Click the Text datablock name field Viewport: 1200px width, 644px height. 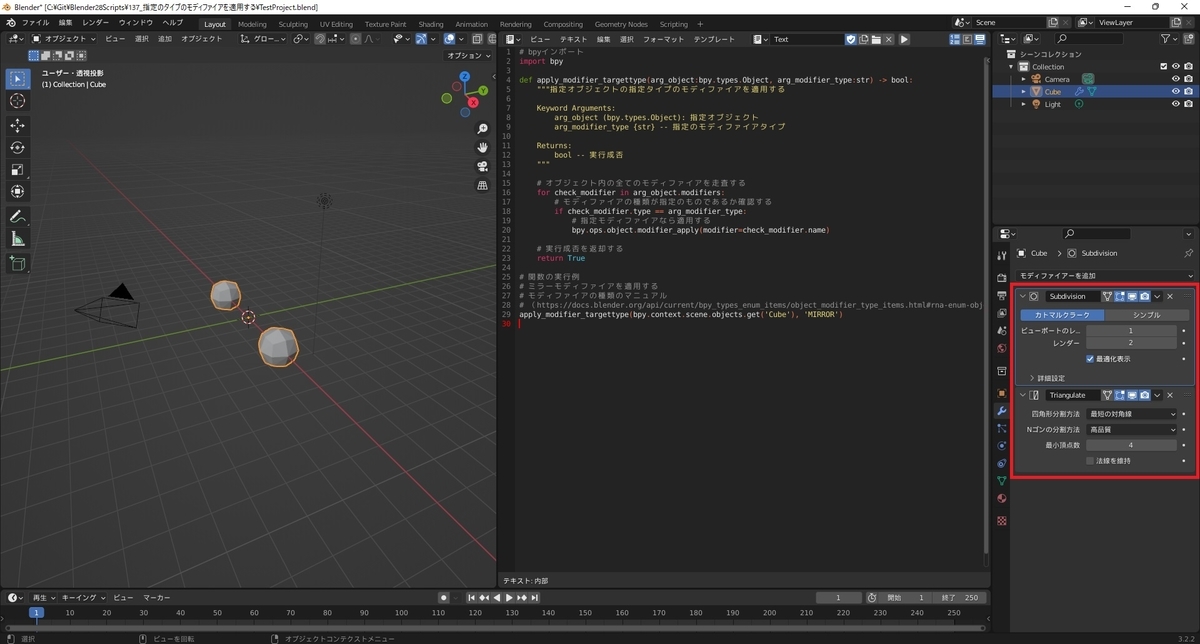(x=808, y=39)
